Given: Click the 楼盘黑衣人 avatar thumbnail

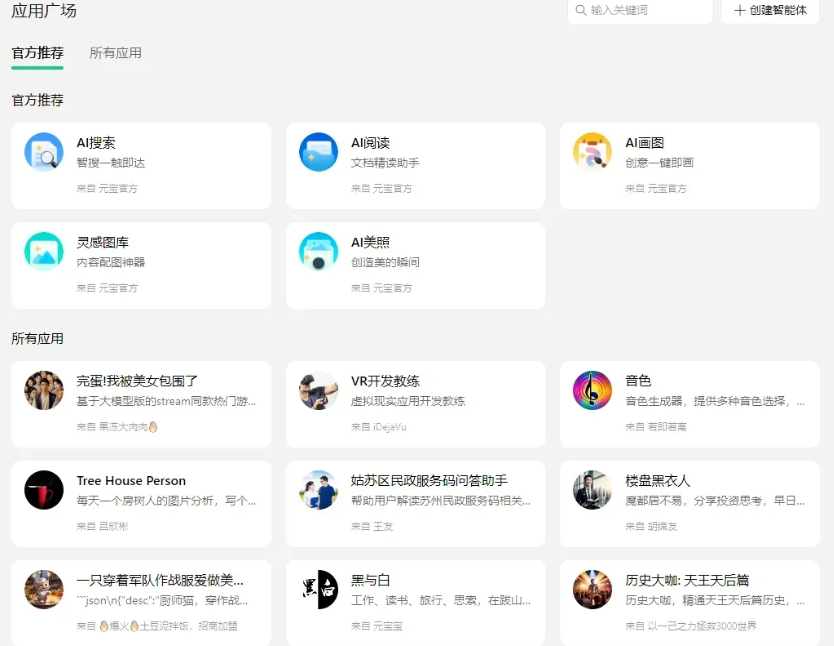Looking at the screenshot, I should 592,490.
